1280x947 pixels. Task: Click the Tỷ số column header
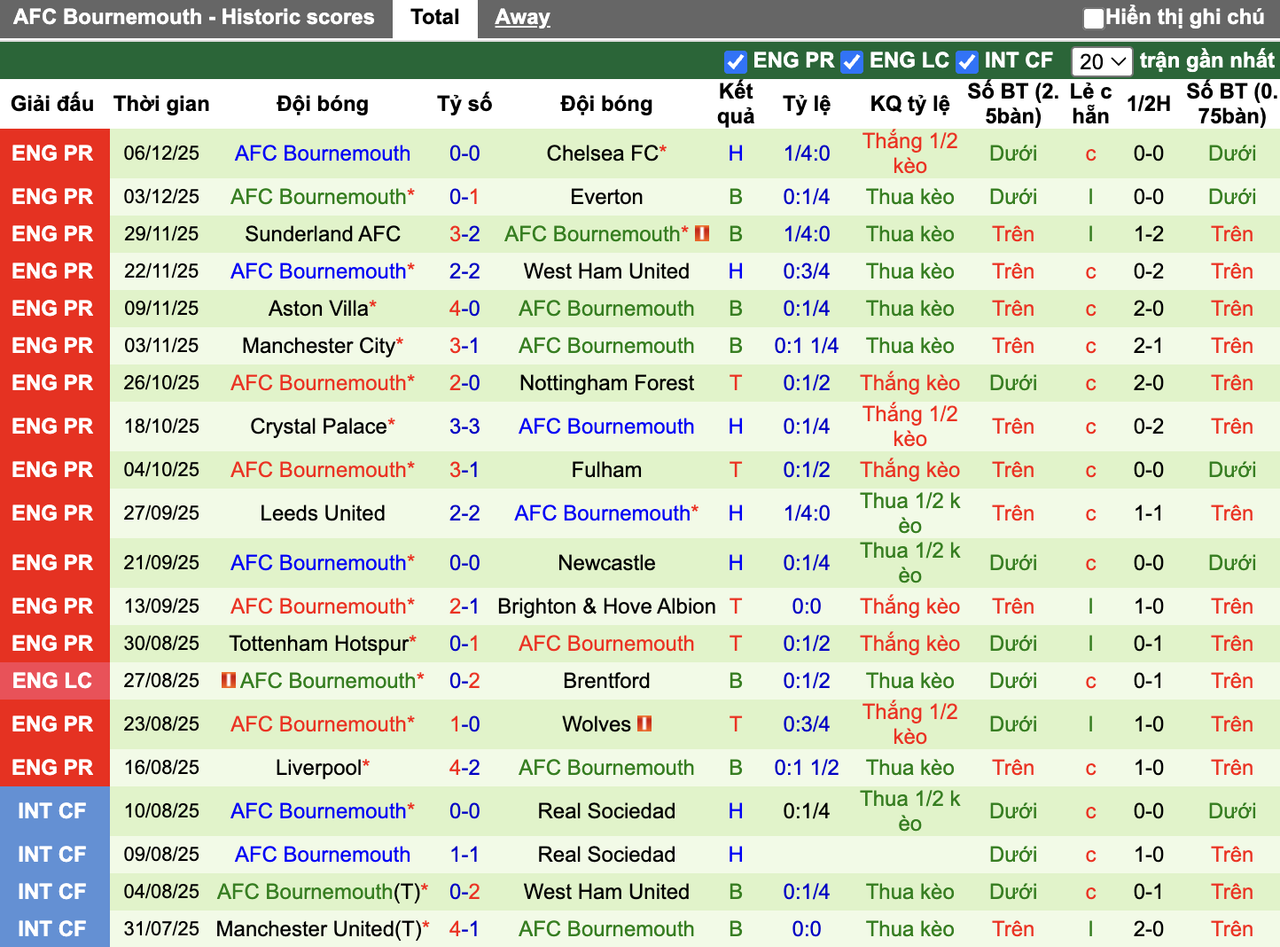click(x=465, y=104)
